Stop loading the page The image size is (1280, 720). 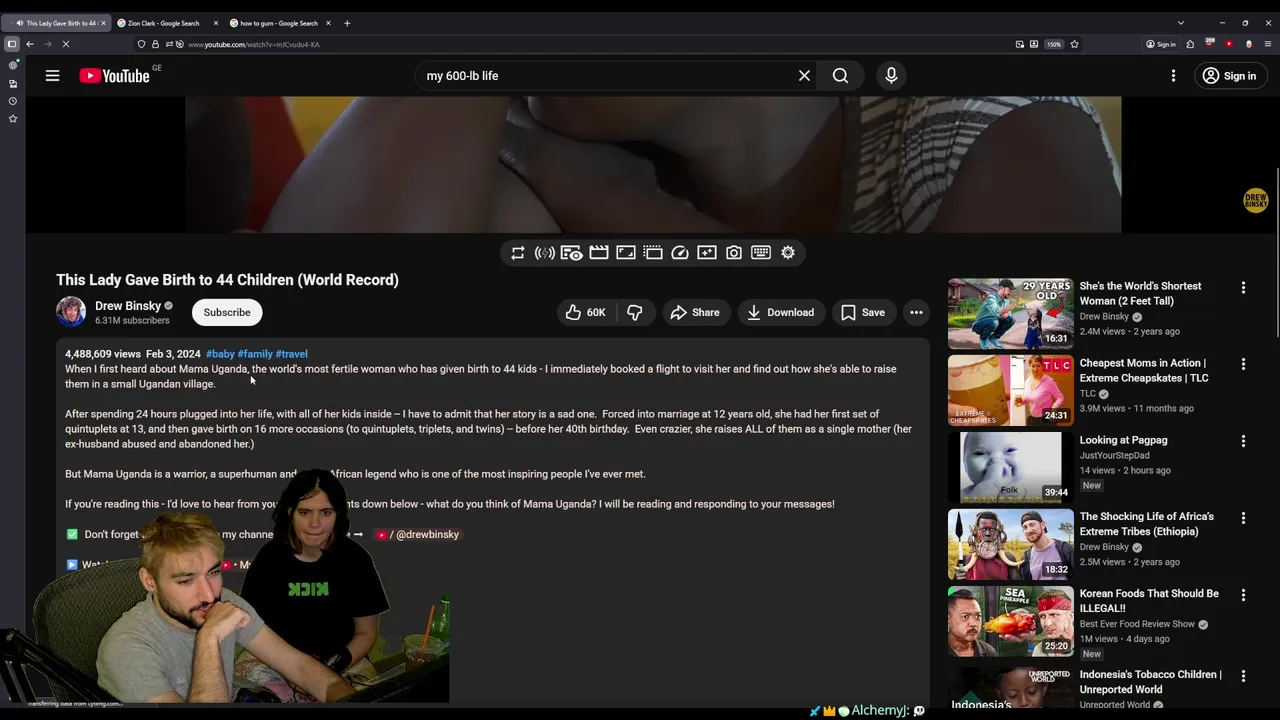65,44
